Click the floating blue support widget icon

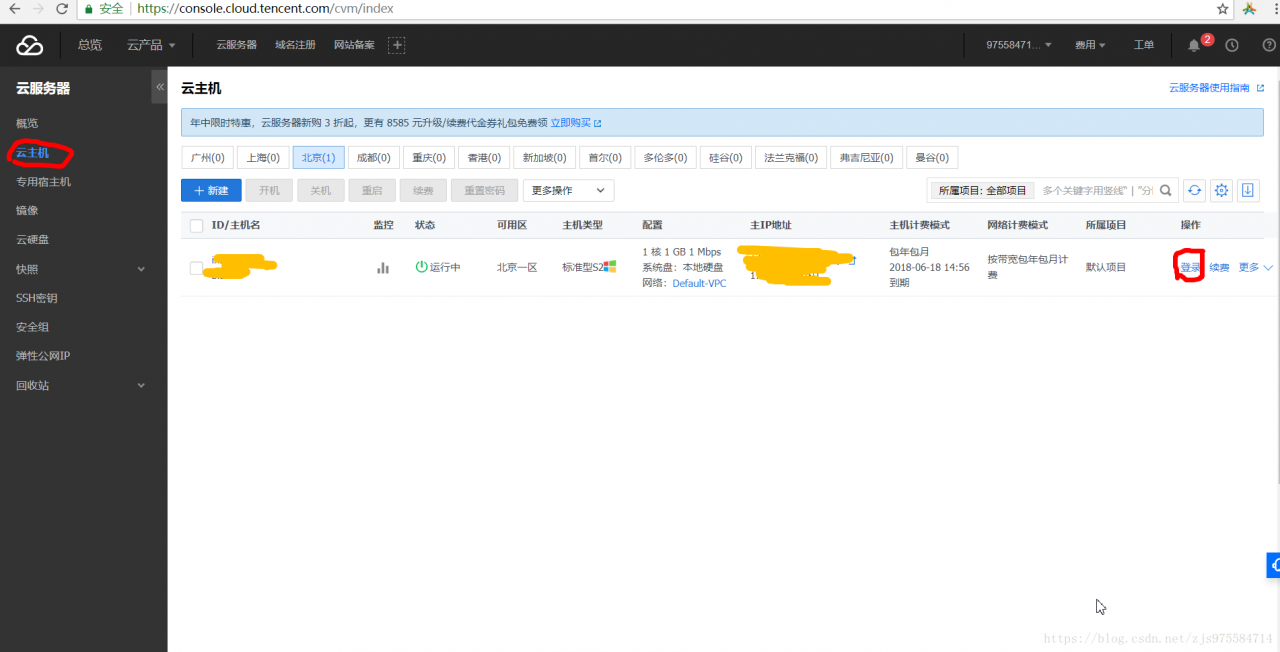click(x=1273, y=565)
